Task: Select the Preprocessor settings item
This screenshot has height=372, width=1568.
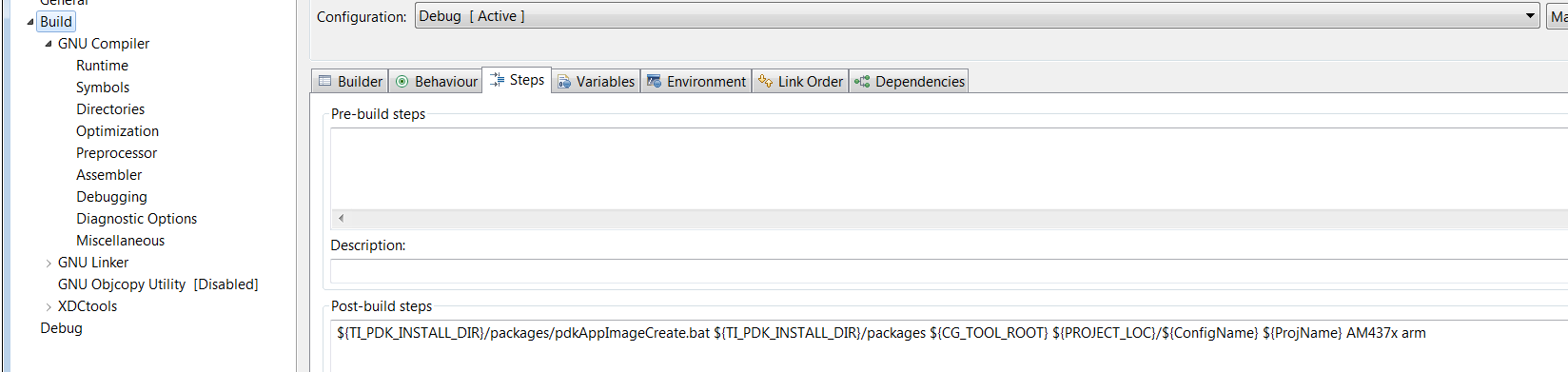Action: click(x=116, y=153)
